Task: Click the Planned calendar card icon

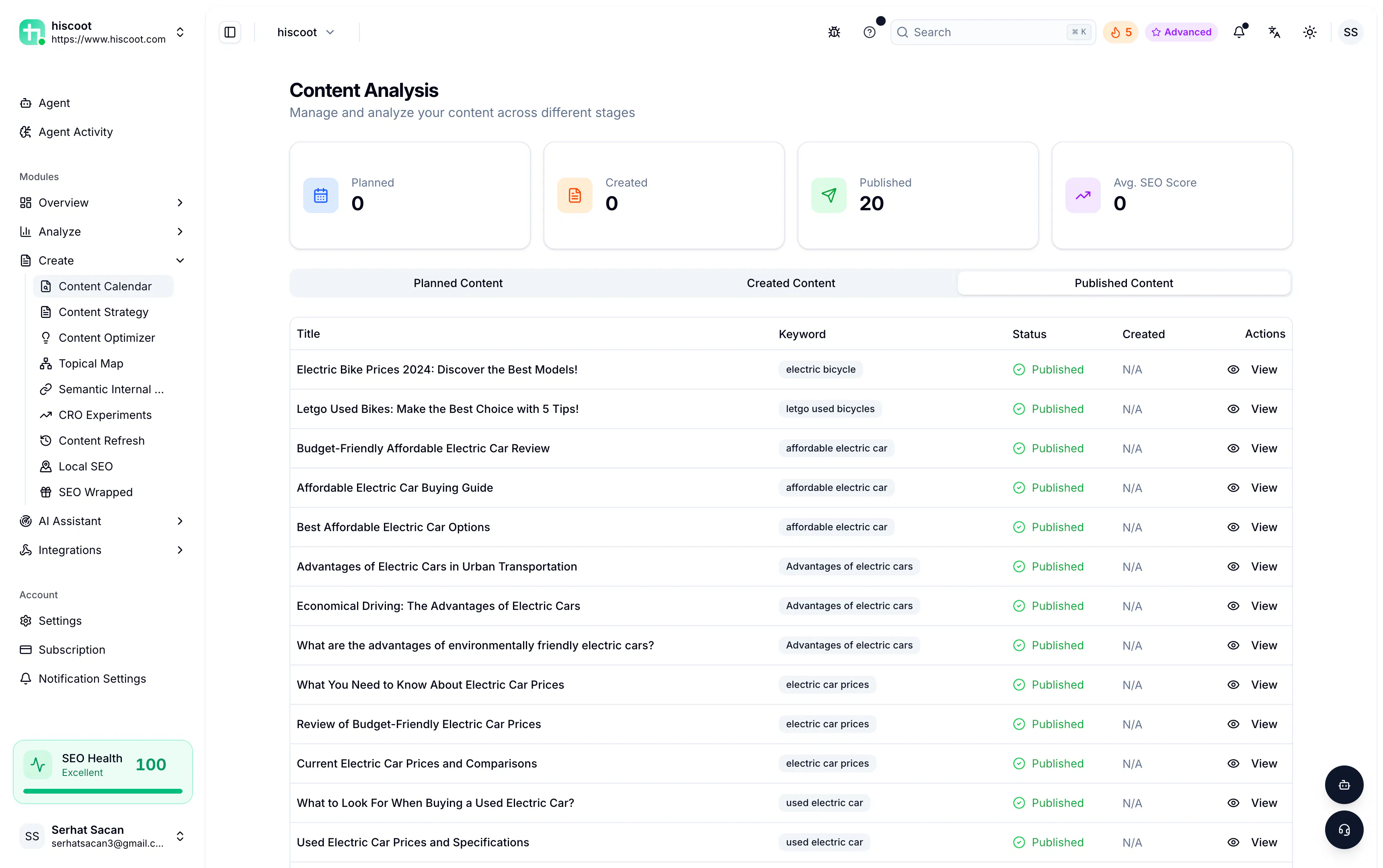Action: click(320, 196)
